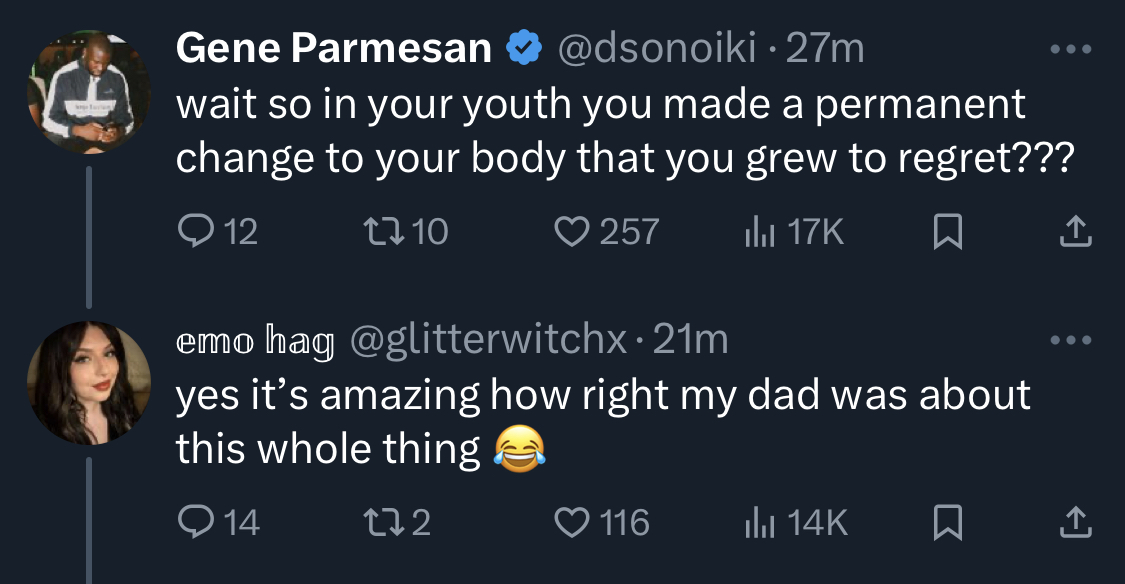Bookmark Gene Parmesan's tweet
The width and height of the screenshot is (1125, 584).
coord(947,232)
